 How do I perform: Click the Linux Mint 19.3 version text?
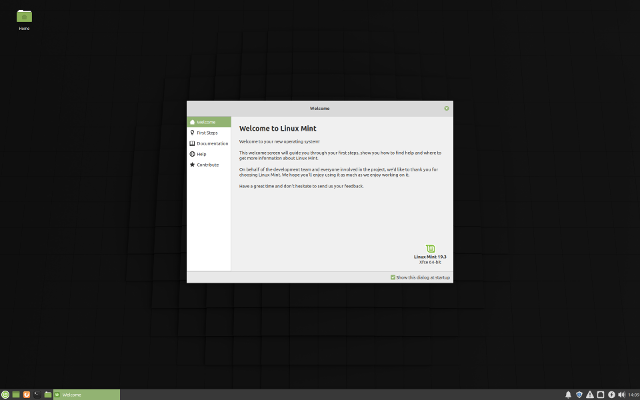(x=430, y=257)
